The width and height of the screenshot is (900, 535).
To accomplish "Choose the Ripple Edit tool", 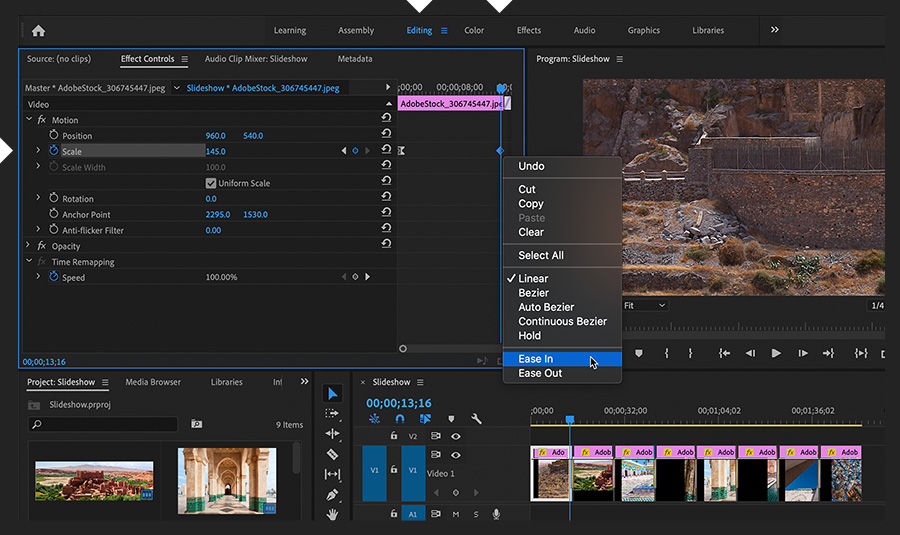I will (333, 434).
